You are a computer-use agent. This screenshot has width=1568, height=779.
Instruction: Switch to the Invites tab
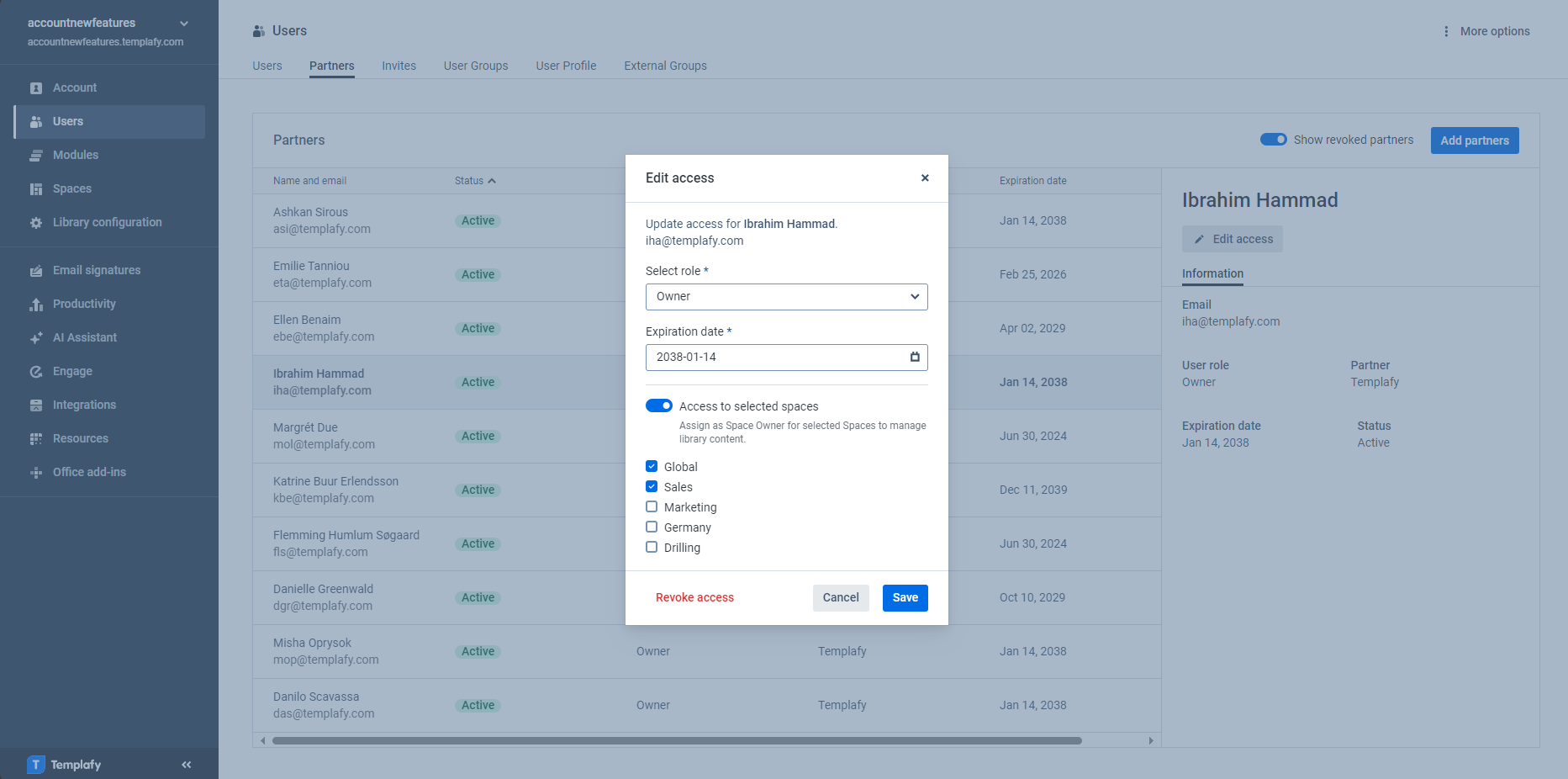(x=399, y=66)
